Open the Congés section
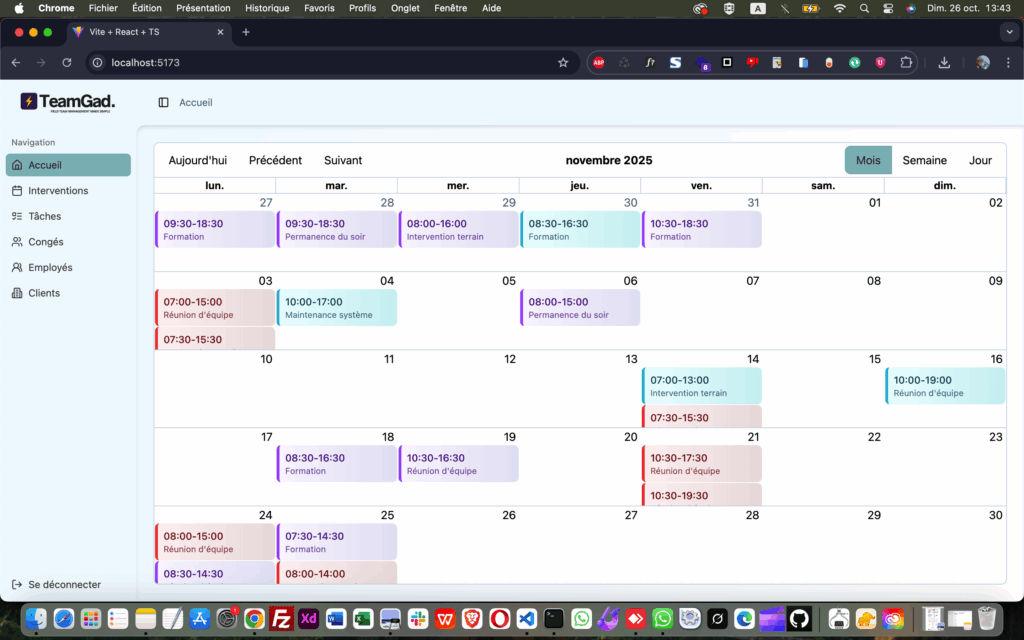The image size is (1024, 640). point(46,242)
